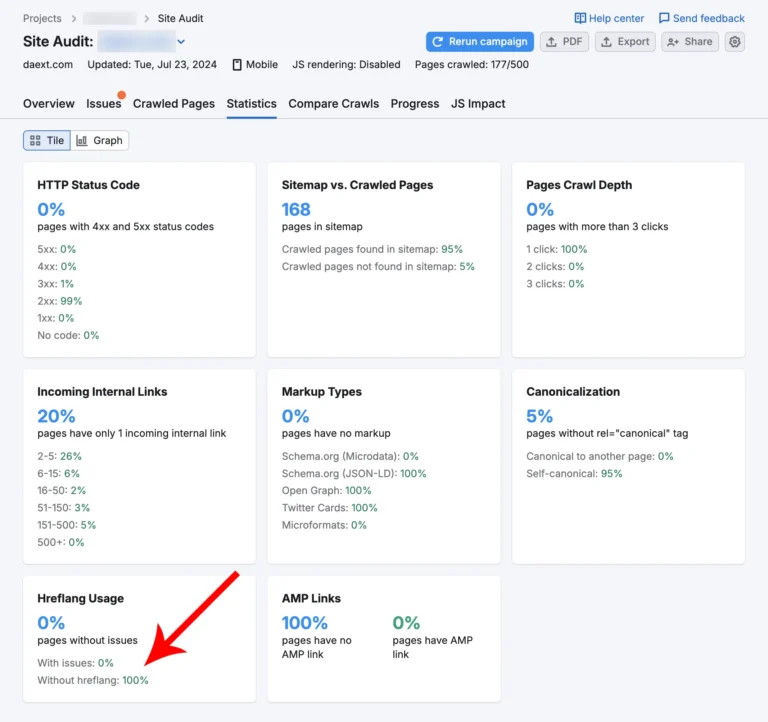This screenshot has height=722, width=768.
Task: Rerun the campaign
Action: pos(480,42)
